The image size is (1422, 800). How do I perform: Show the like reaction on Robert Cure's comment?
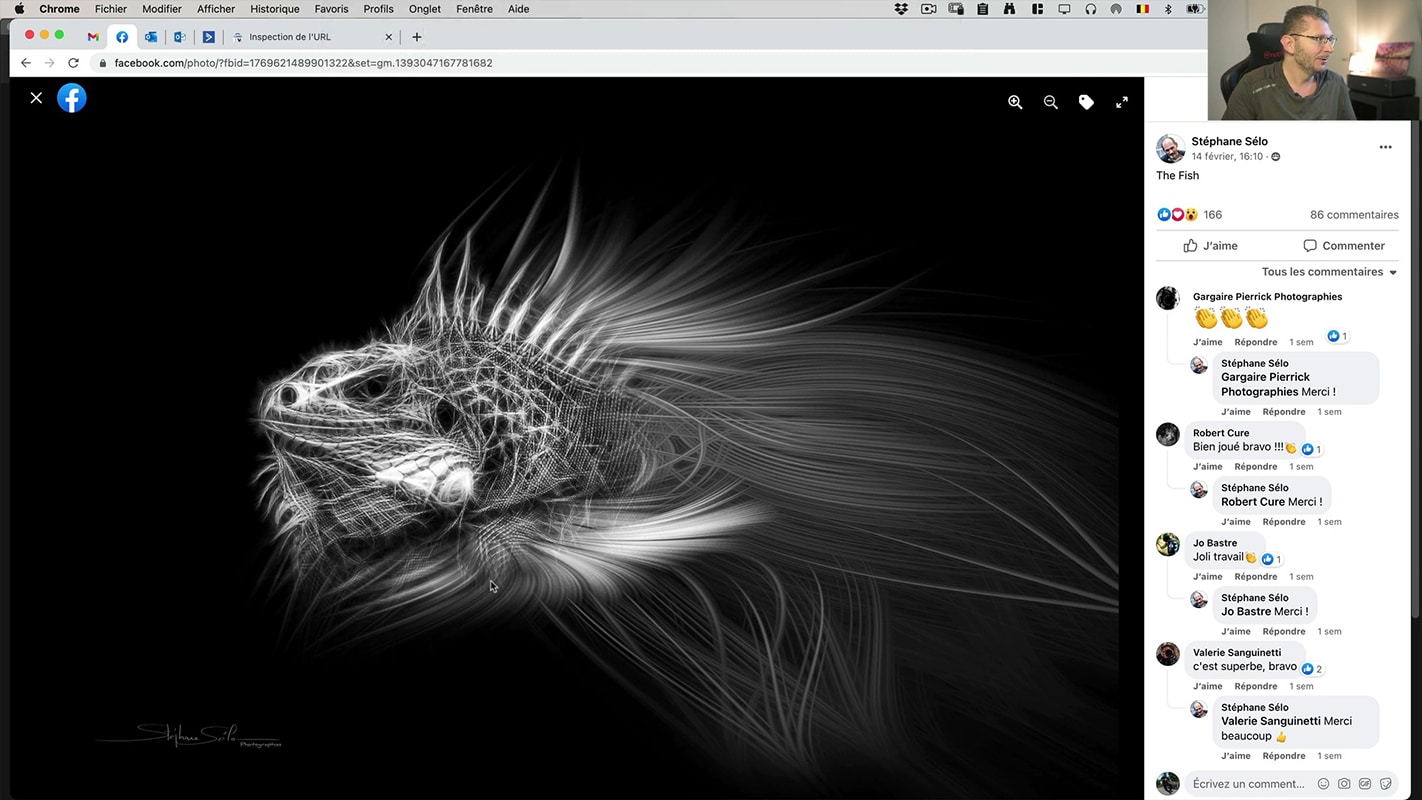[x=1312, y=450]
